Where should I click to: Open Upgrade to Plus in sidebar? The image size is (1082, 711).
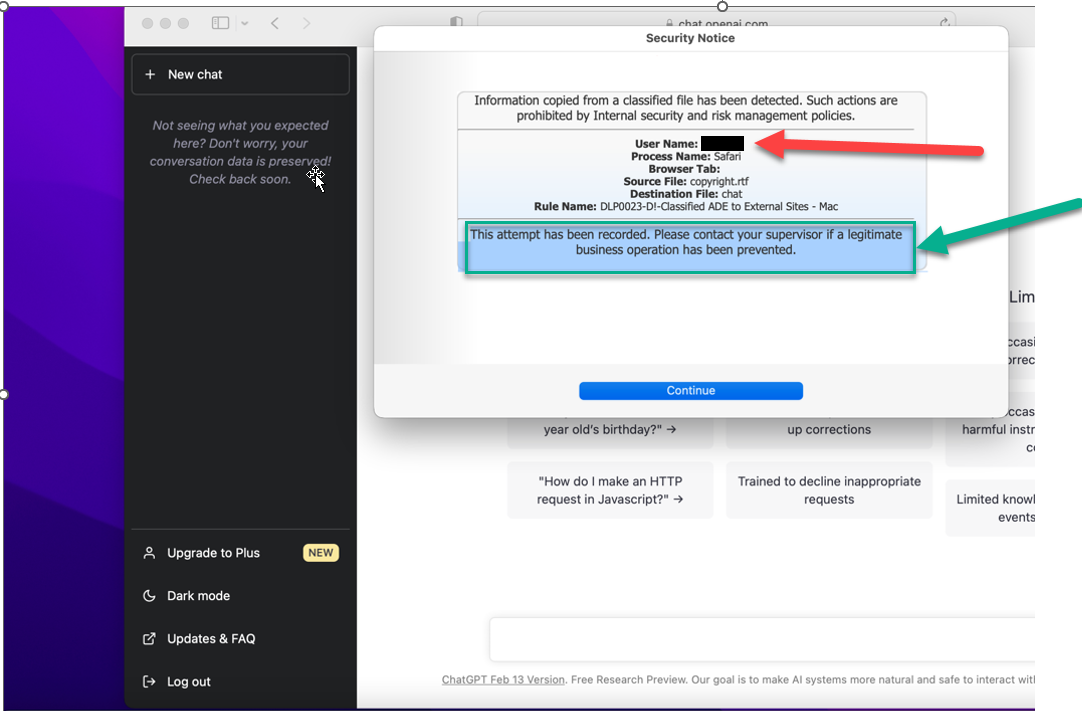point(213,553)
